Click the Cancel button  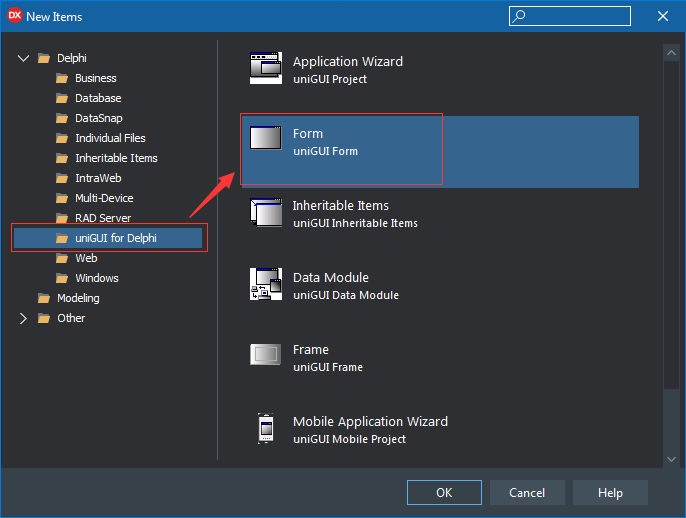527,493
